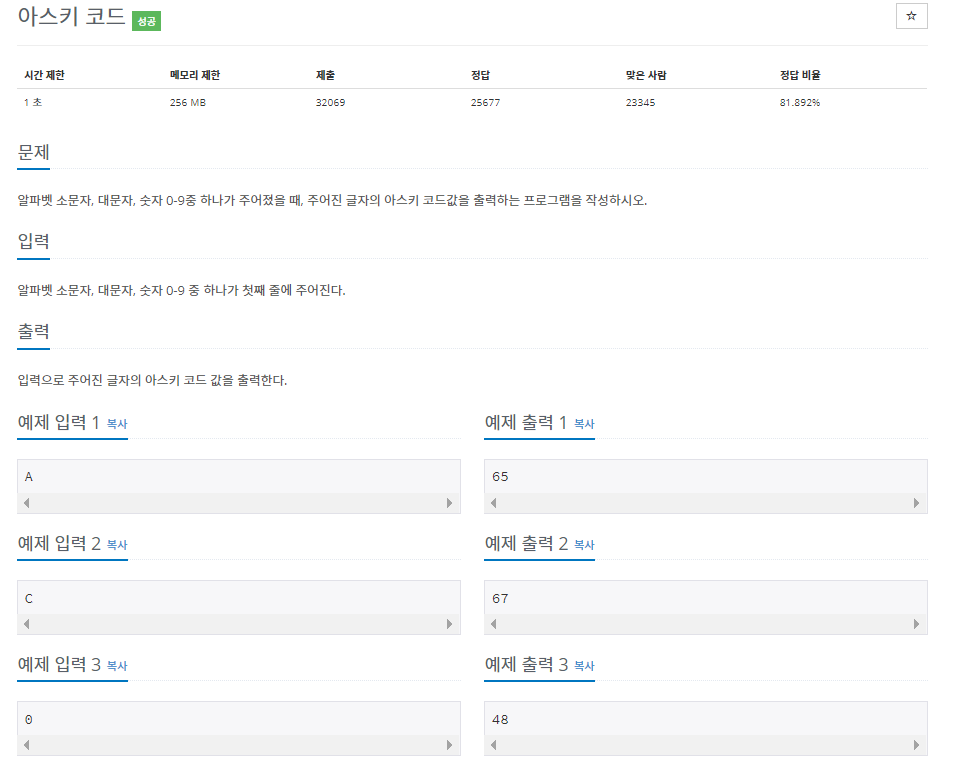Click the green 성공 badge
Viewport: 964px width, 769px height.
pyautogui.click(x=146, y=22)
